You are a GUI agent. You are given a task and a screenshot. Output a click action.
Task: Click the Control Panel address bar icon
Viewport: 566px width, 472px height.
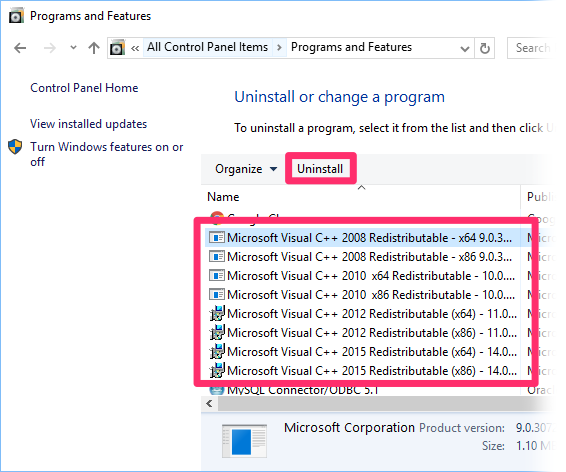[x=117, y=48]
